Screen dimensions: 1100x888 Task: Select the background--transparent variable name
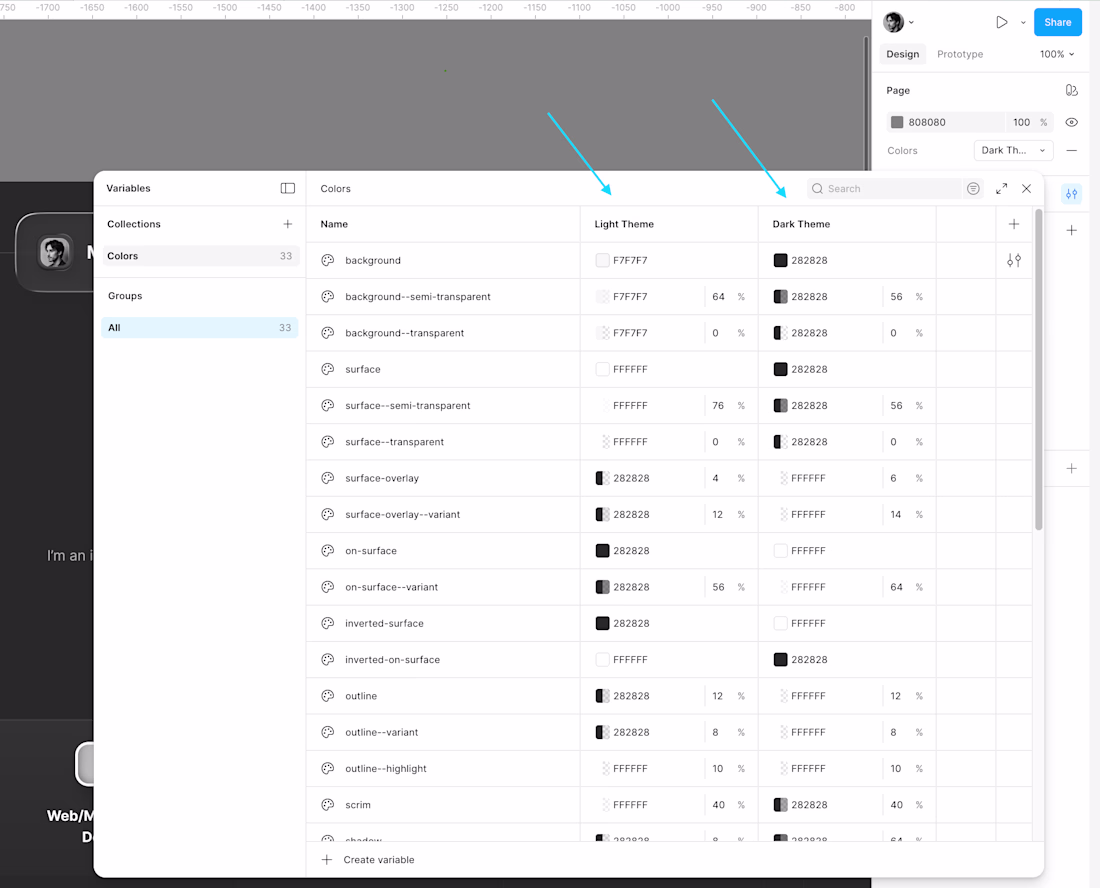pyautogui.click(x=404, y=332)
